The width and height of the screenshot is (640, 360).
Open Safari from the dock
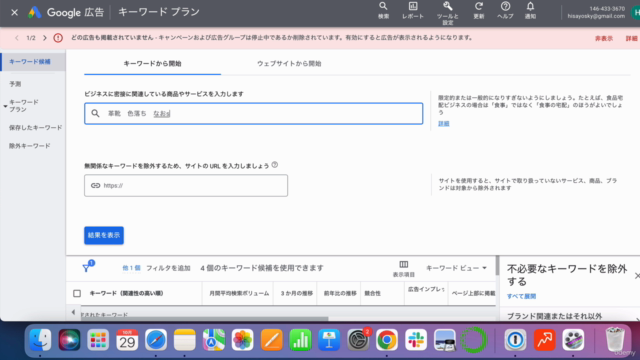click(x=156, y=340)
